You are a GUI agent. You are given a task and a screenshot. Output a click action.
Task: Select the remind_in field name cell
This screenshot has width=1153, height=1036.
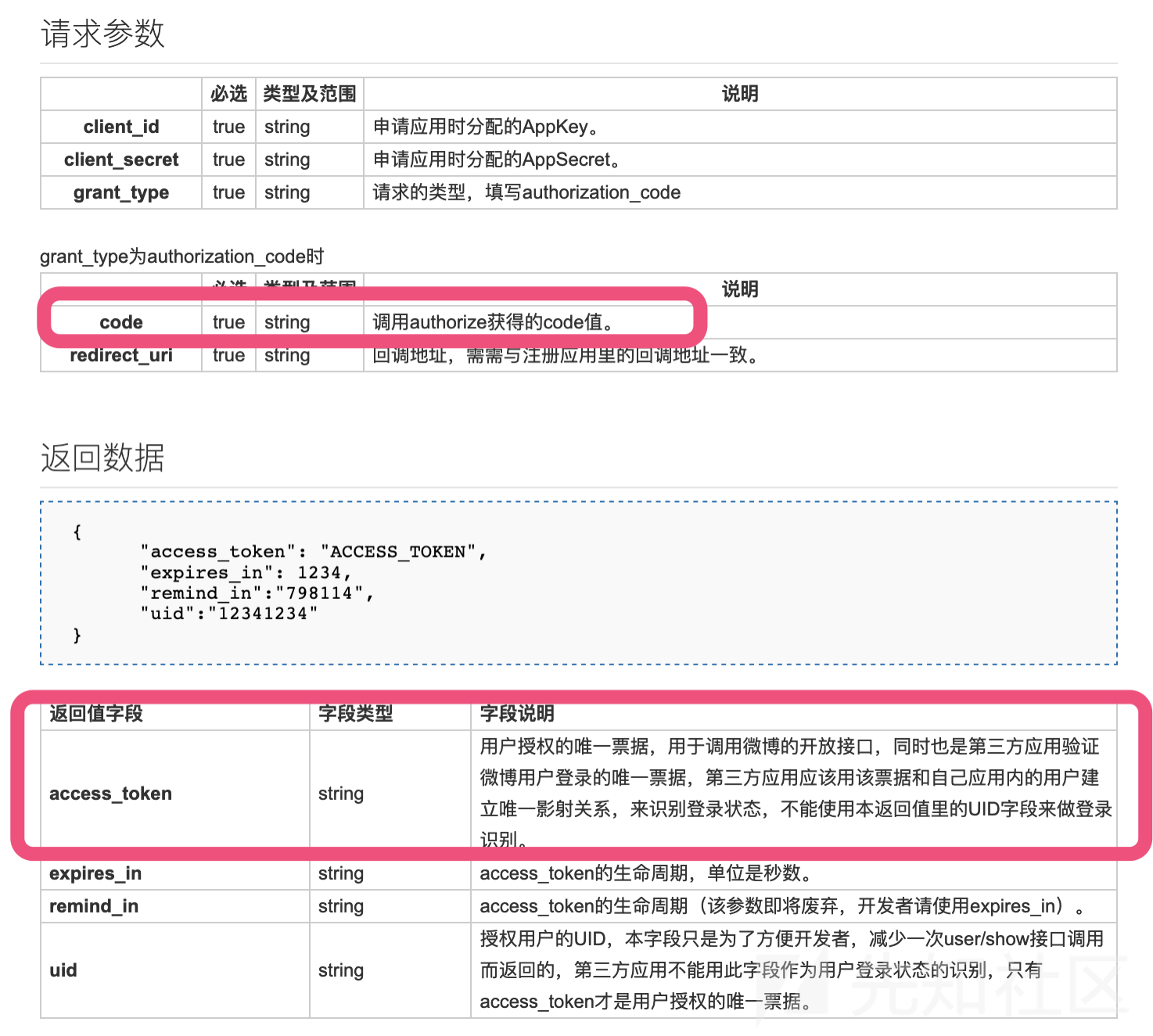click(x=175, y=906)
